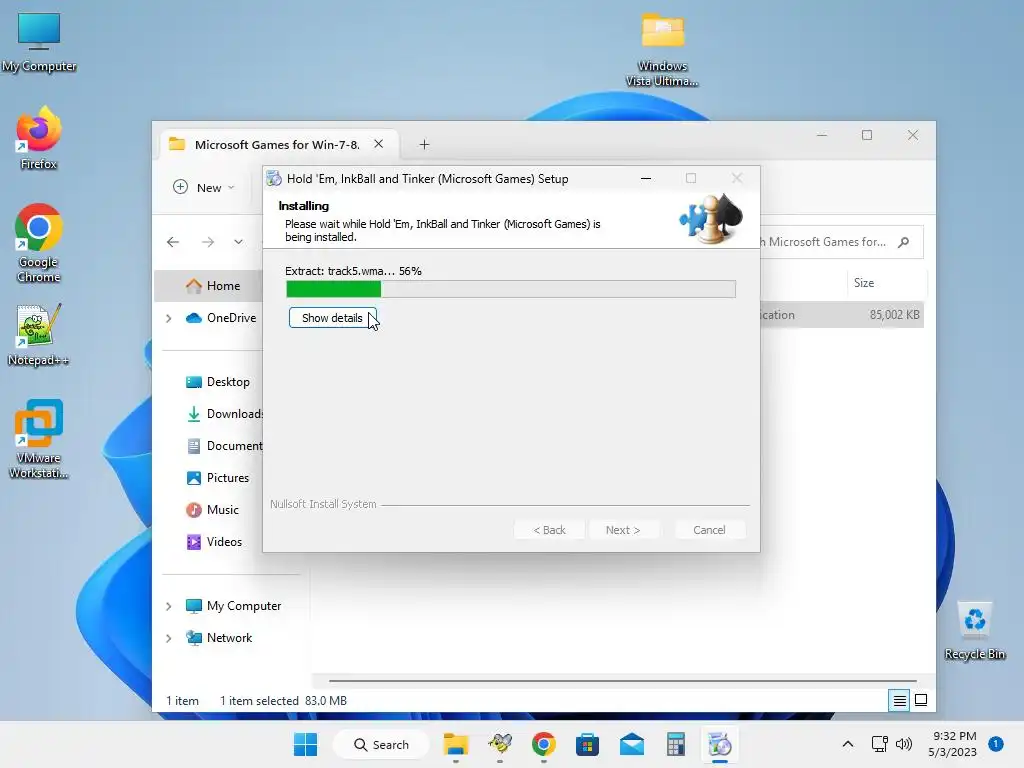Open File Explorer from the taskbar
The image size is (1024, 768).
[456, 744]
